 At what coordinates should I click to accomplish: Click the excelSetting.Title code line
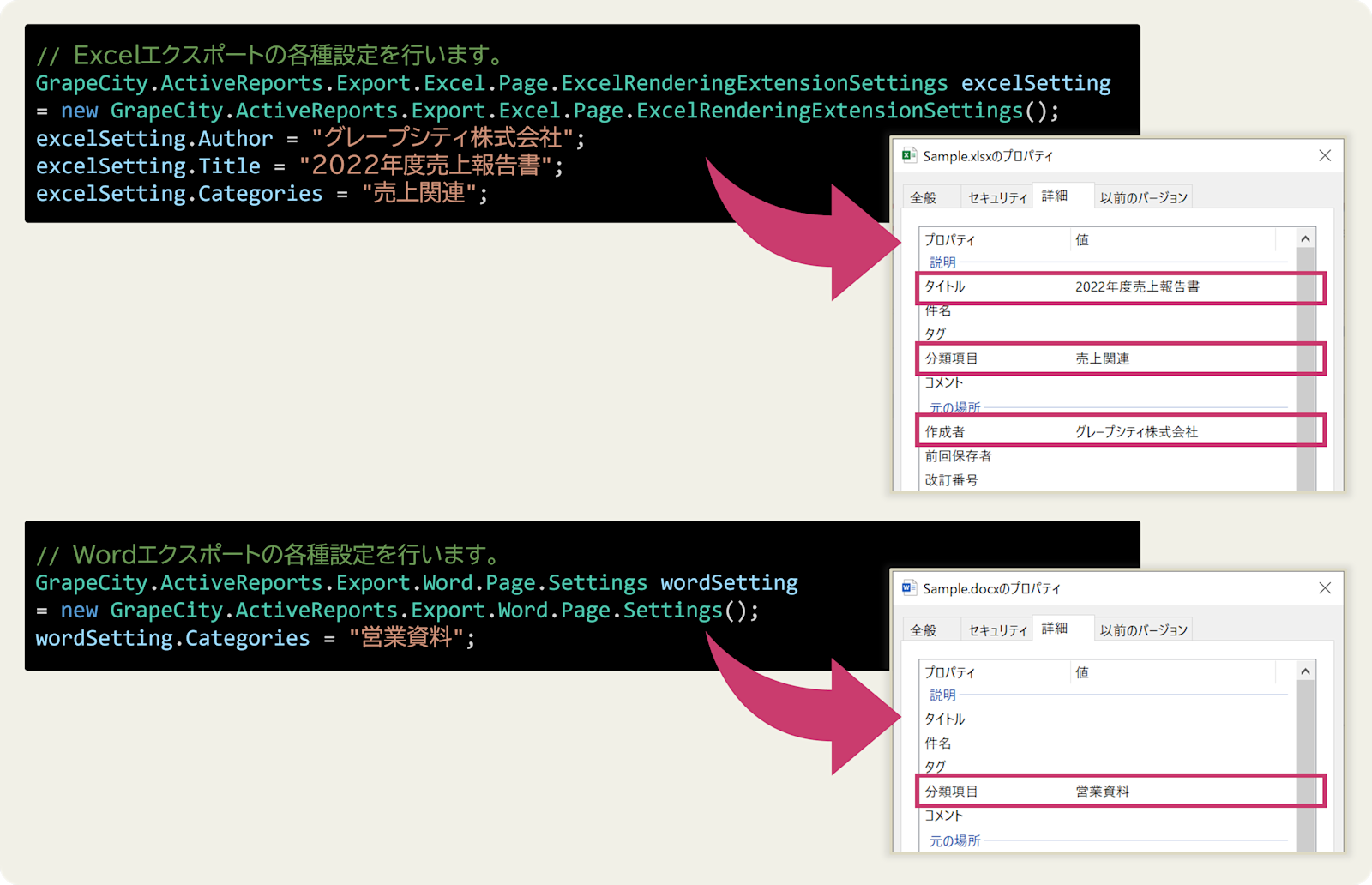point(300,166)
